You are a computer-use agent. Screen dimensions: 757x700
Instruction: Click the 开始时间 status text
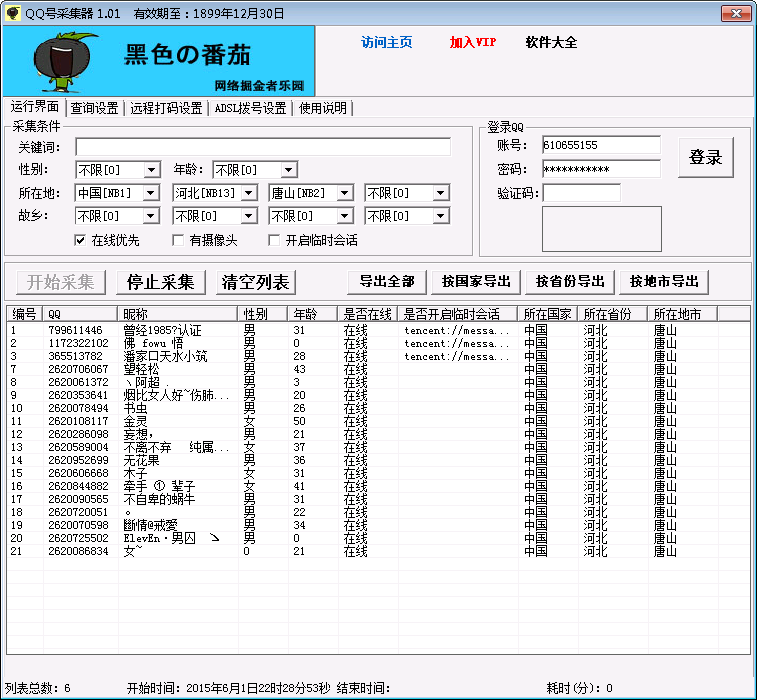tap(228, 688)
